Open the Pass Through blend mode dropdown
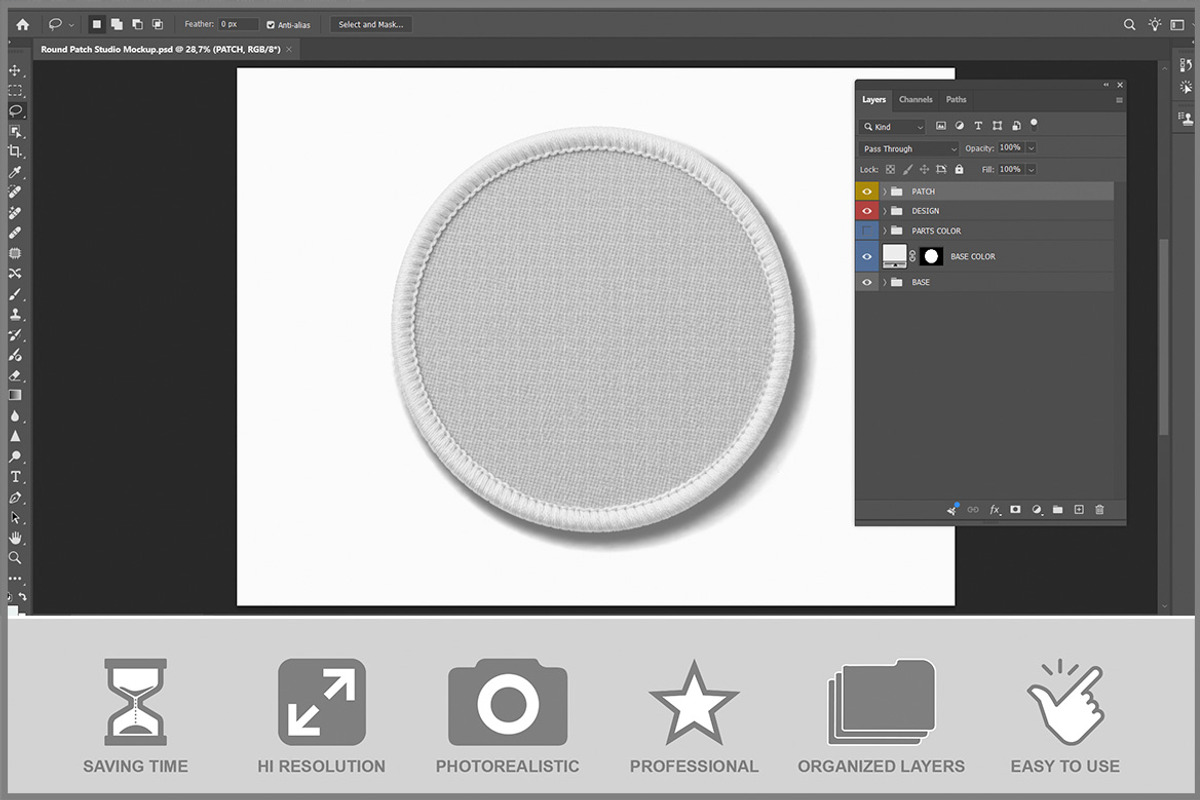The height and width of the screenshot is (800, 1200). 909,149
